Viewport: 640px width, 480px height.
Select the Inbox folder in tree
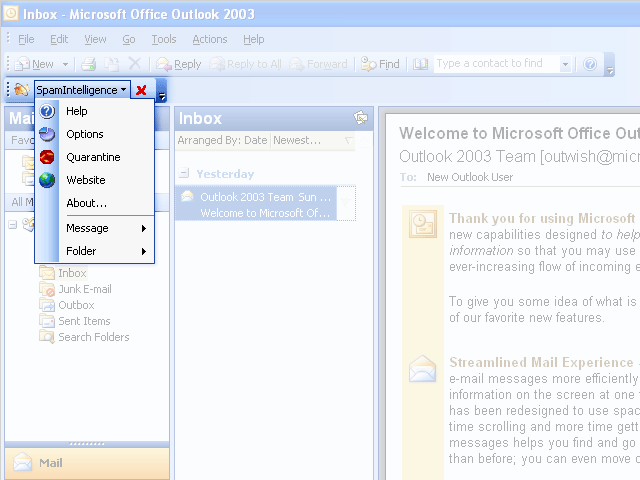tap(72, 273)
